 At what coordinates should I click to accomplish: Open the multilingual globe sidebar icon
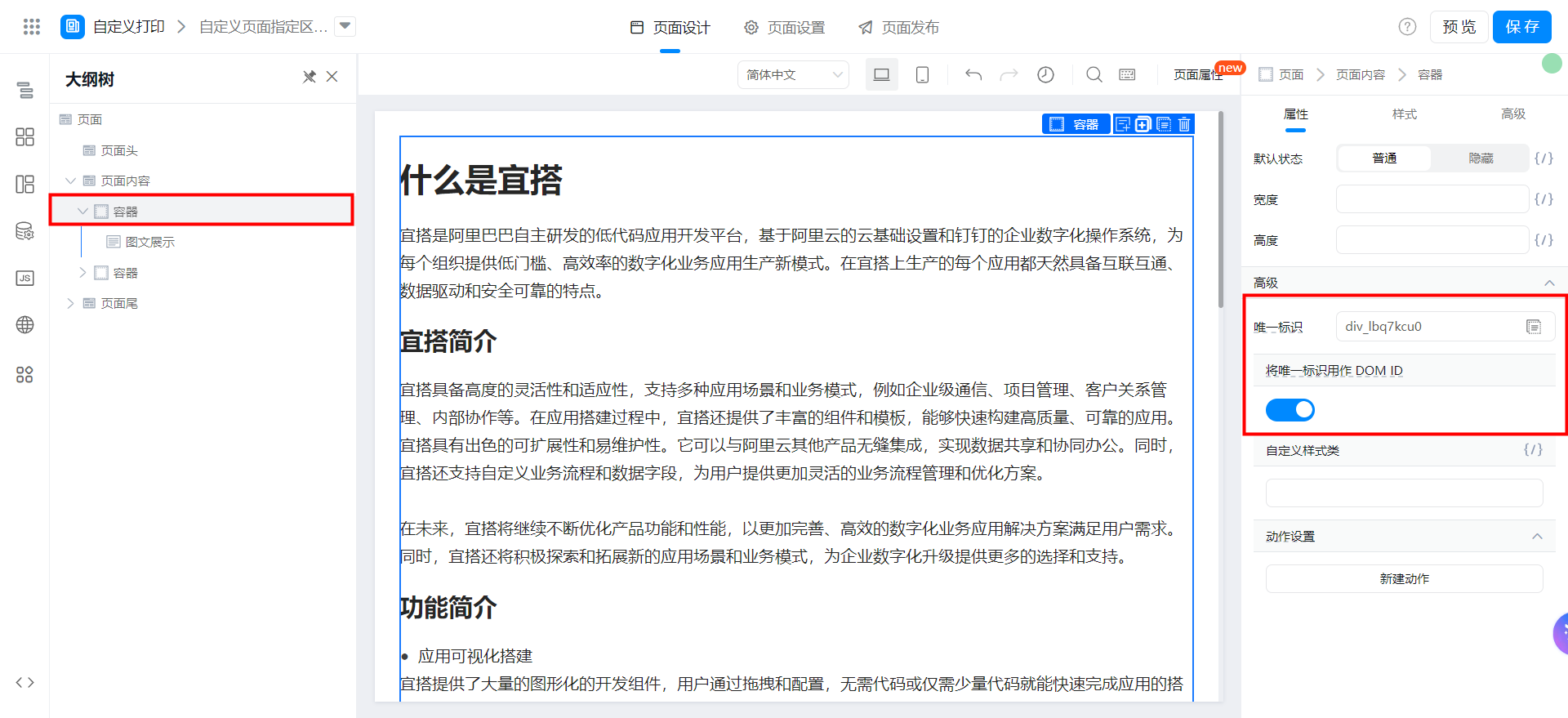pyautogui.click(x=25, y=325)
